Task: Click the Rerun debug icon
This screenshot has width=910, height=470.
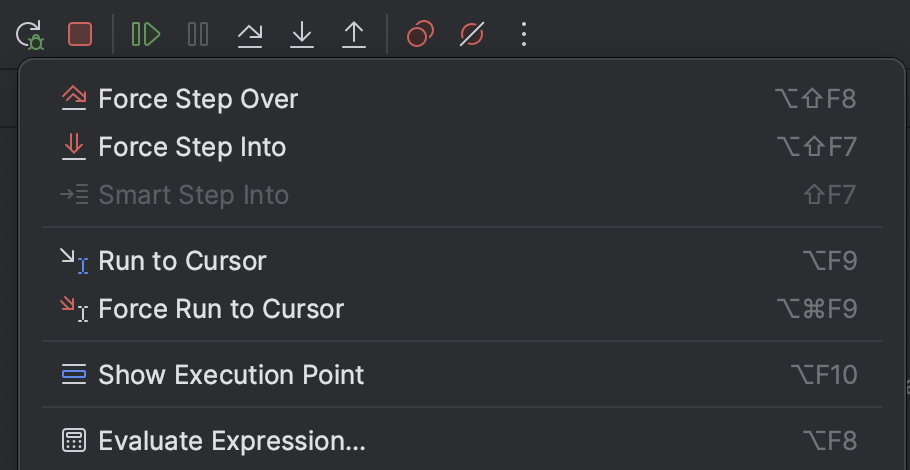Action: coord(29,35)
